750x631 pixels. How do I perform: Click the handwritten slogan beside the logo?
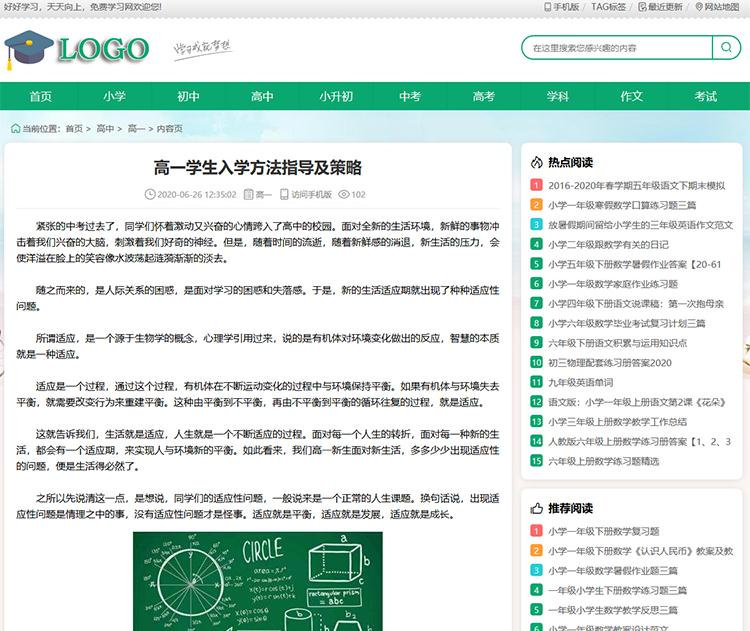[x=202, y=49]
